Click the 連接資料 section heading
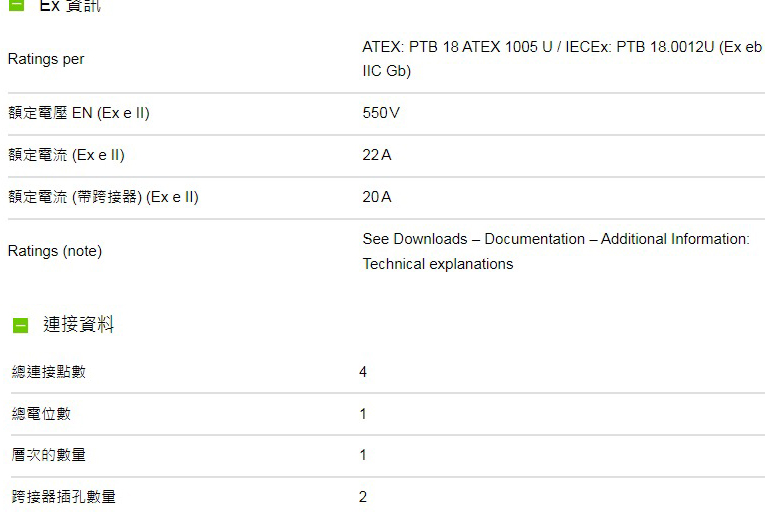Image resolution: width=765 pixels, height=527 pixels. 79,324
